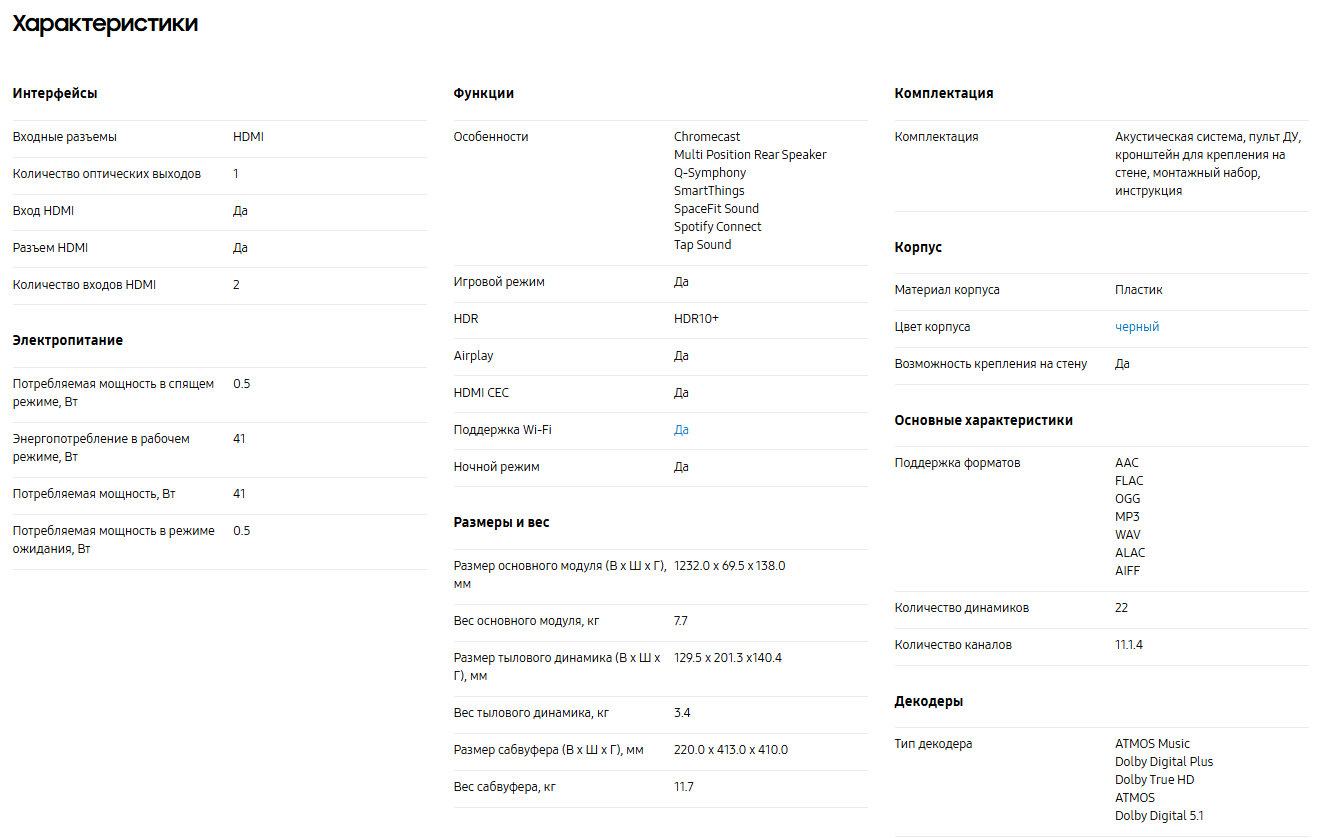Select the "Основные характеристики" heading
This screenshot has height=838, width=1333.
[984, 420]
